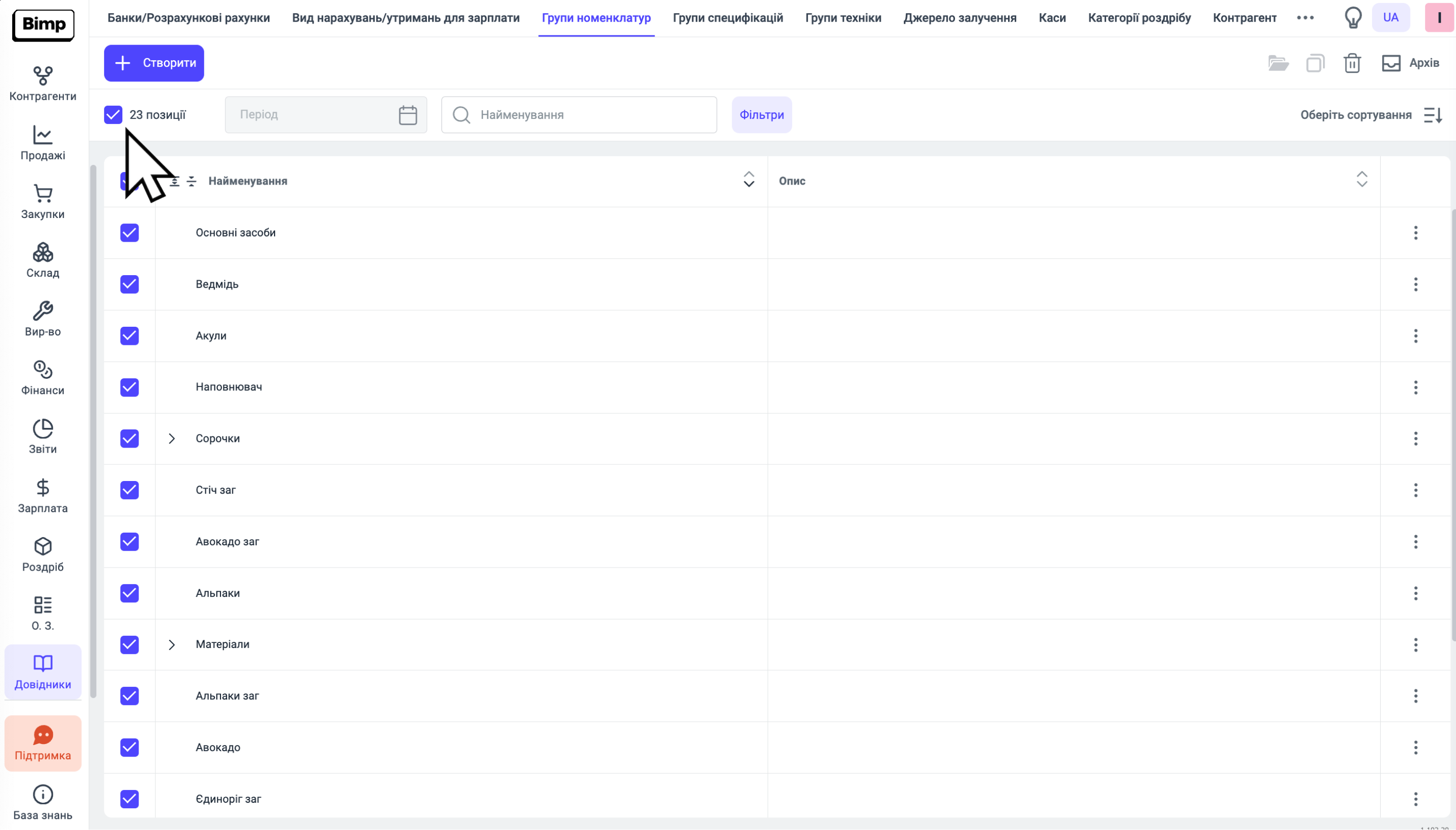This screenshot has width=1456, height=830.
Task: Uncheck the Сорочки row checkbox
Action: (129, 439)
